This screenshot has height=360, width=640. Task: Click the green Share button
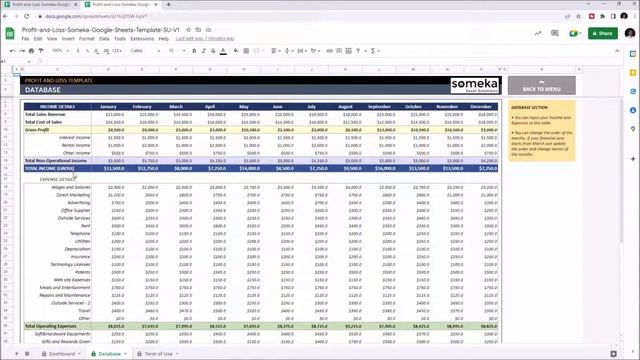pyautogui.click(x=603, y=33)
